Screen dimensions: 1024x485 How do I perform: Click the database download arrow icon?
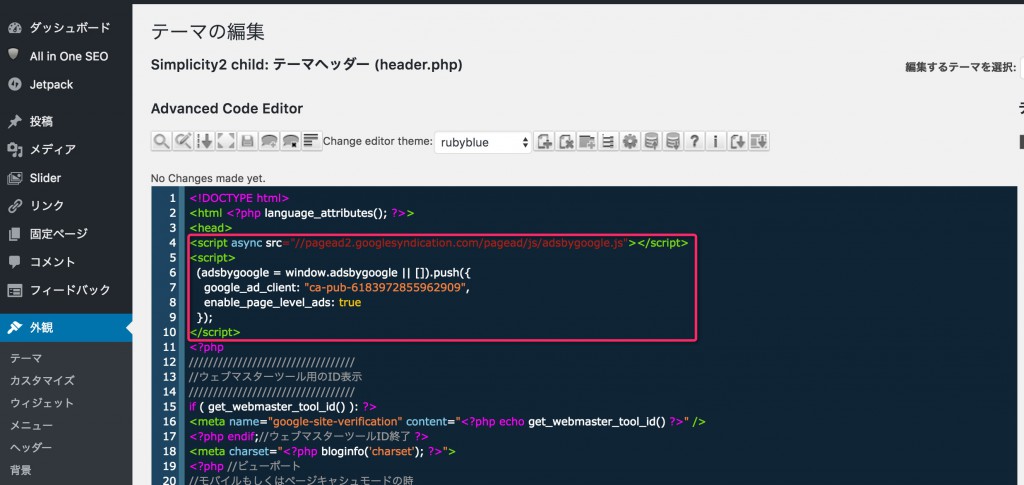click(673, 141)
